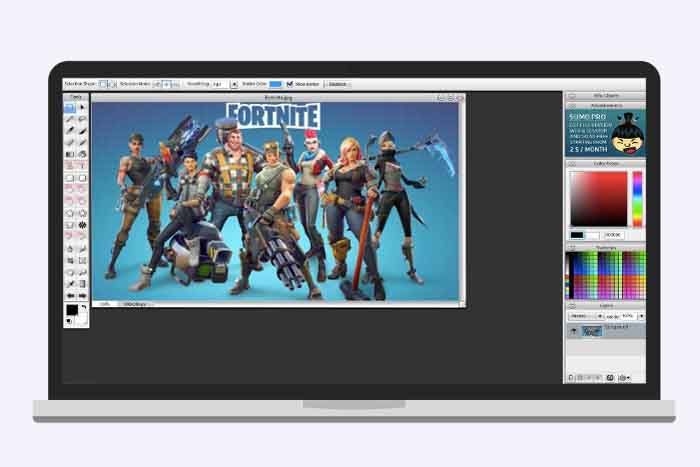
Task: Select the Transform tool
Action: (x=82, y=260)
